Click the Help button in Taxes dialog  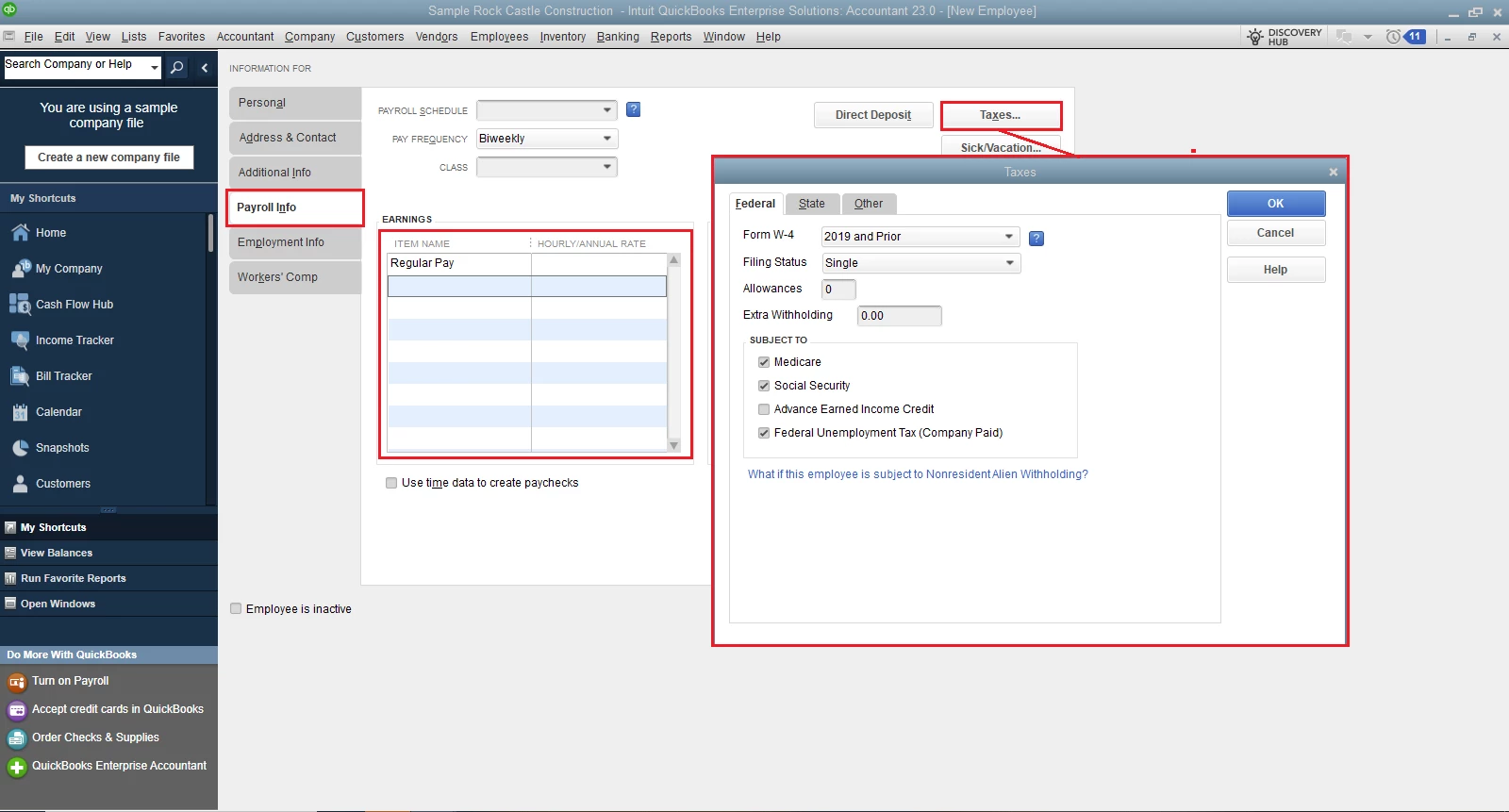[1276, 270]
